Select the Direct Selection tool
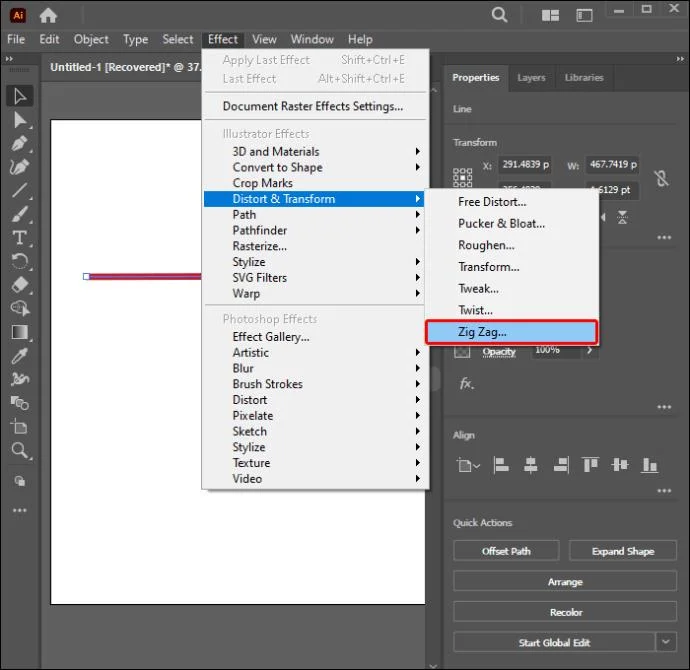This screenshot has height=670, width=690. [x=20, y=120]
